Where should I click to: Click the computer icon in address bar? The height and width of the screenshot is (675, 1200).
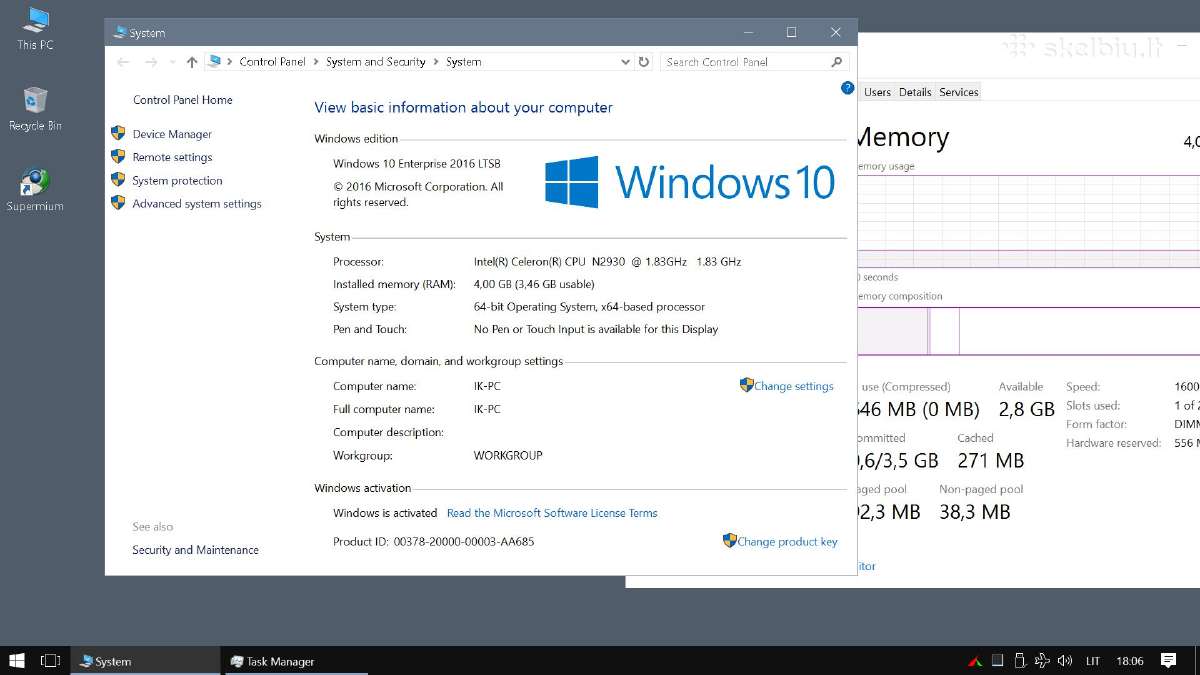tap(214, 62)
